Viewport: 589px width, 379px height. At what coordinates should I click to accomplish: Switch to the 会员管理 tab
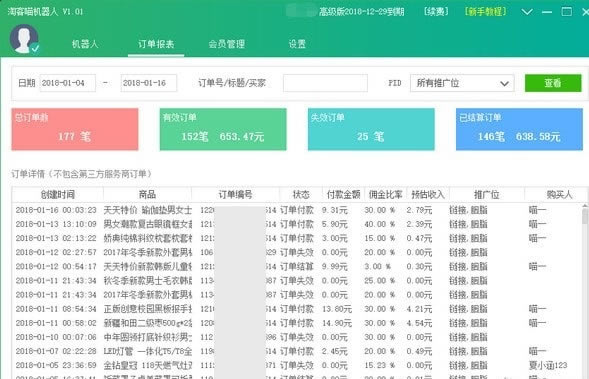227,44
